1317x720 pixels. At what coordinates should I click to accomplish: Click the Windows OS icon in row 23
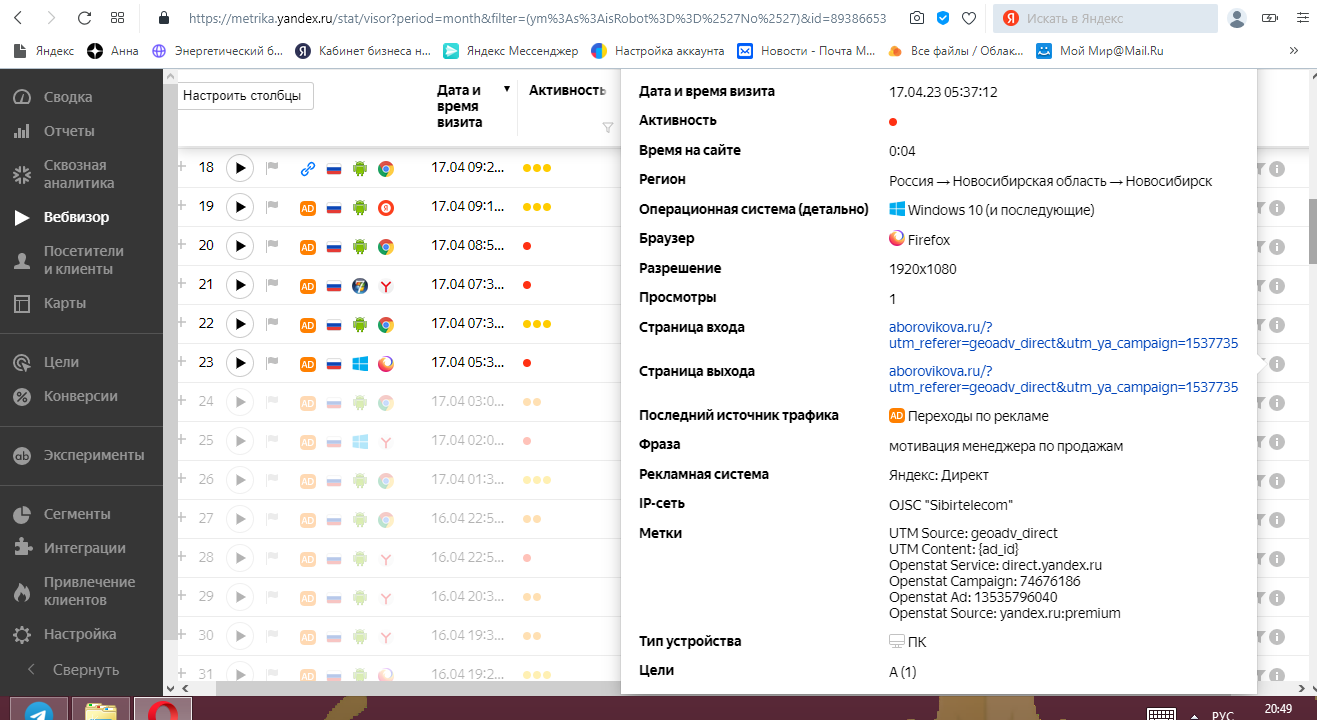360,364
